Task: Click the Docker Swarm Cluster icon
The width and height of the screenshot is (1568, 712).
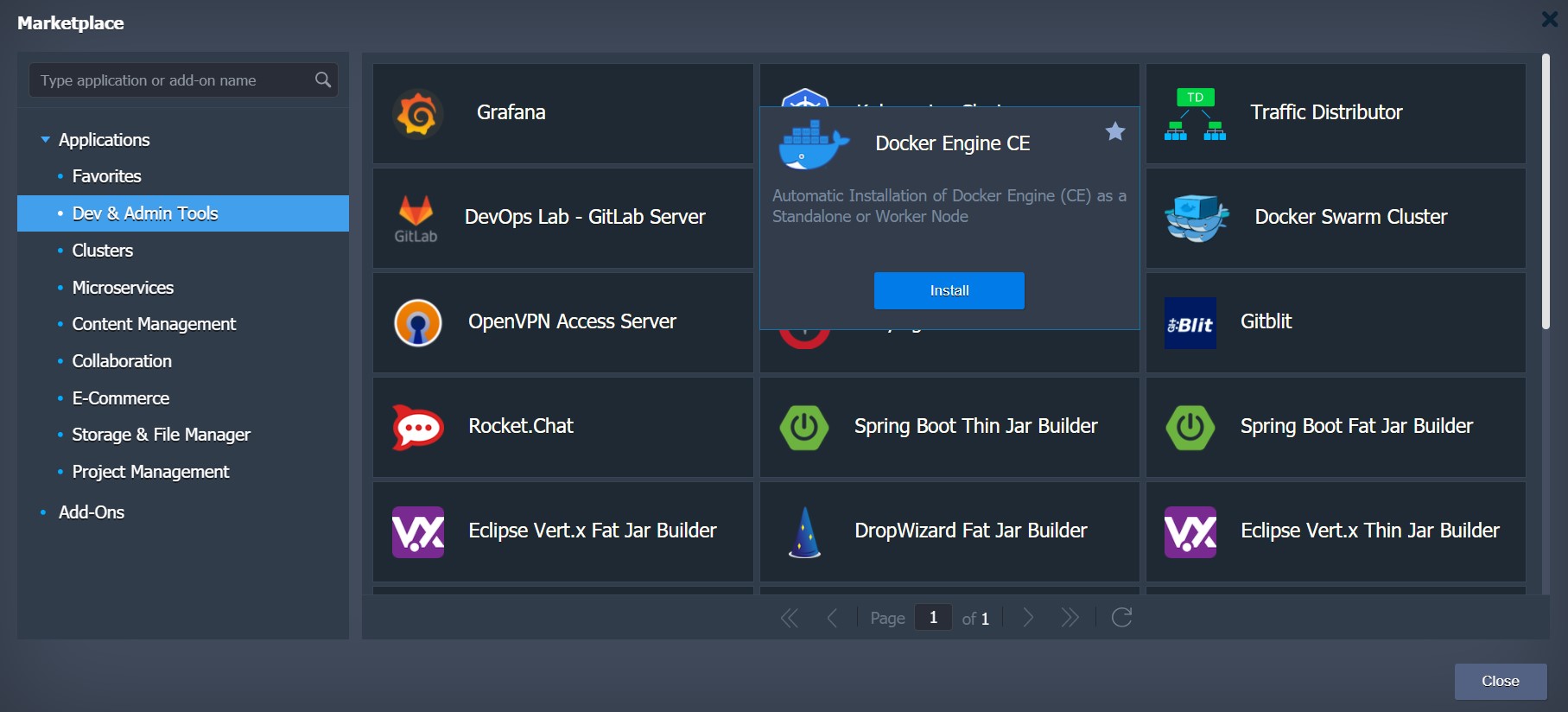Action: [x=1197, y=218]
